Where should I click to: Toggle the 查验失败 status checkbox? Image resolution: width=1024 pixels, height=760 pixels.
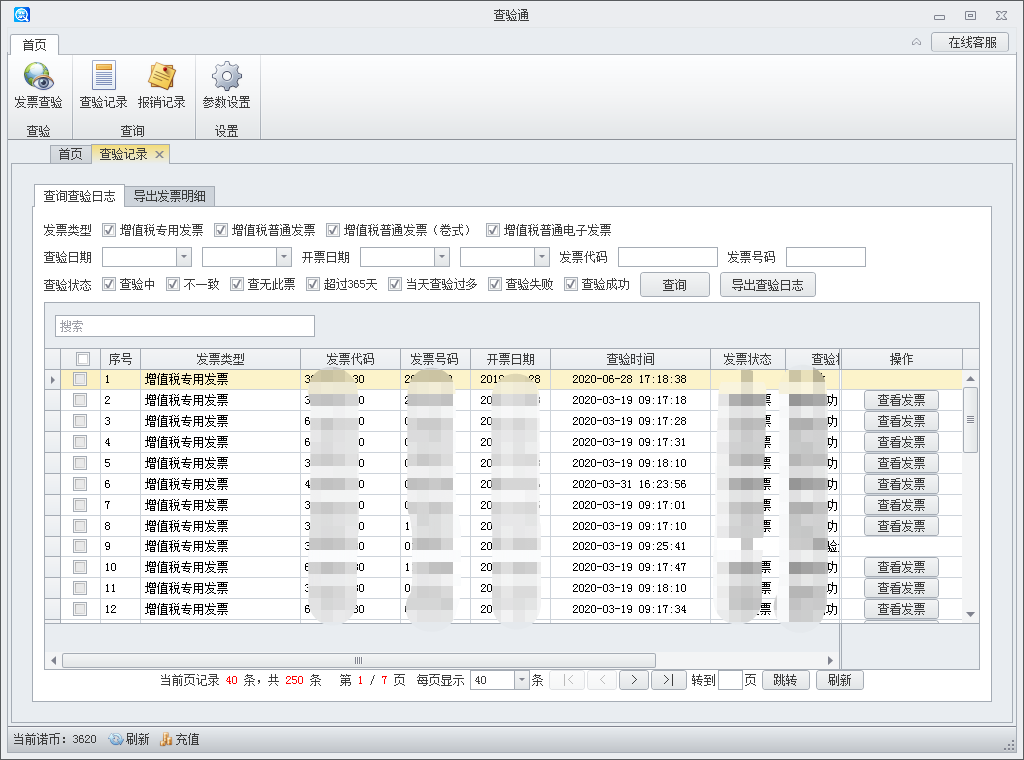pyautogui.click(x=495, y=284)
